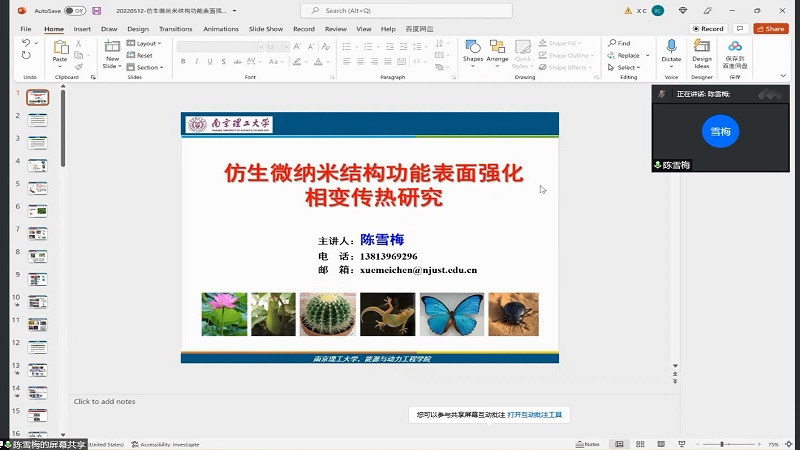Click the Paste clipboard icon
The height and width of the screenshot is (450, 800).
coord(60,47)
